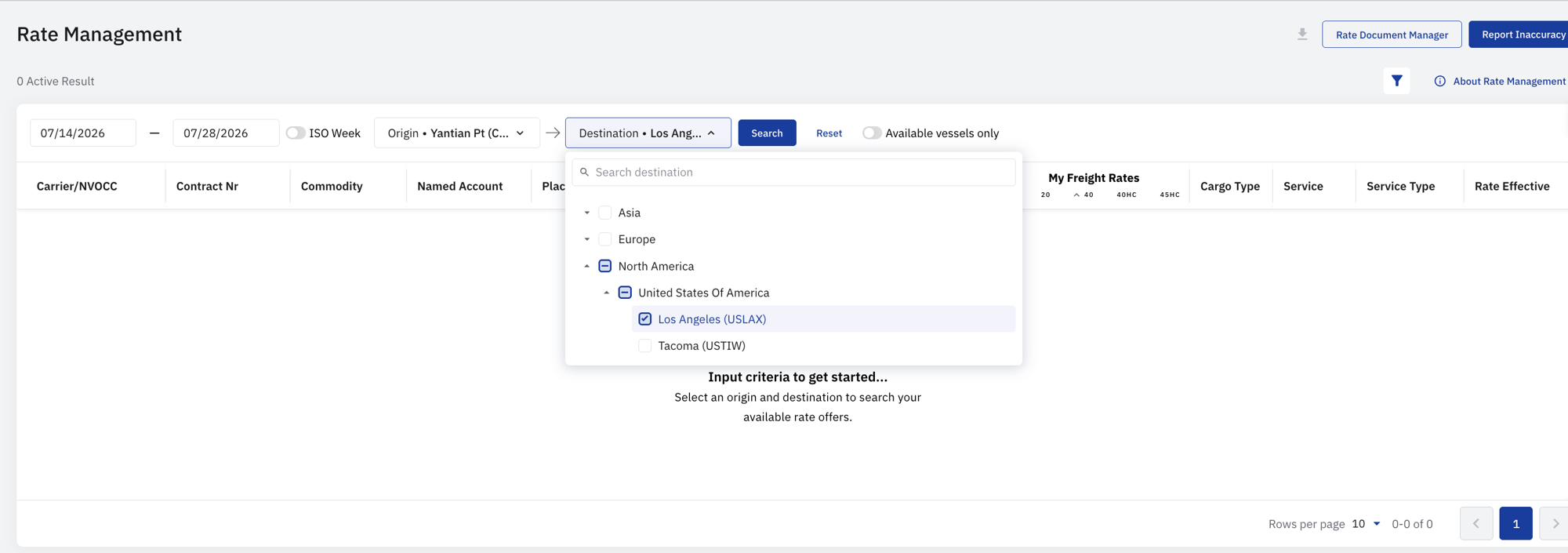Enable Available vessels only switch

(x=872, y=133)
